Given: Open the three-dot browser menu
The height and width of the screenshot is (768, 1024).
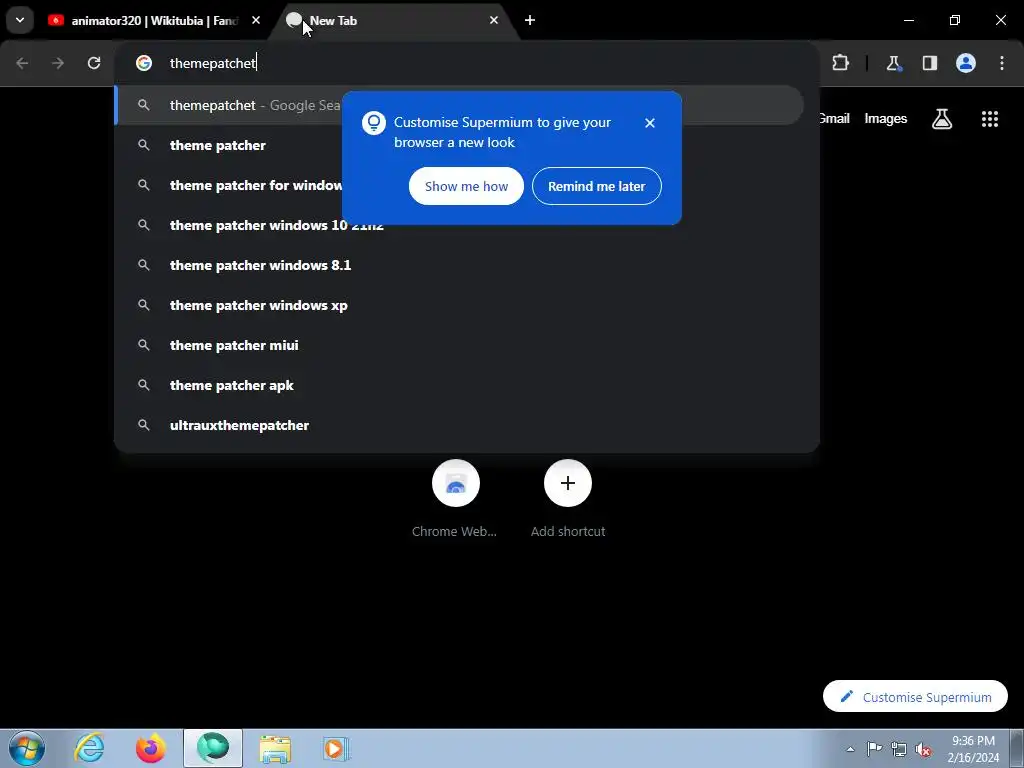Looking at the screenshot, I should (1002, 63).
